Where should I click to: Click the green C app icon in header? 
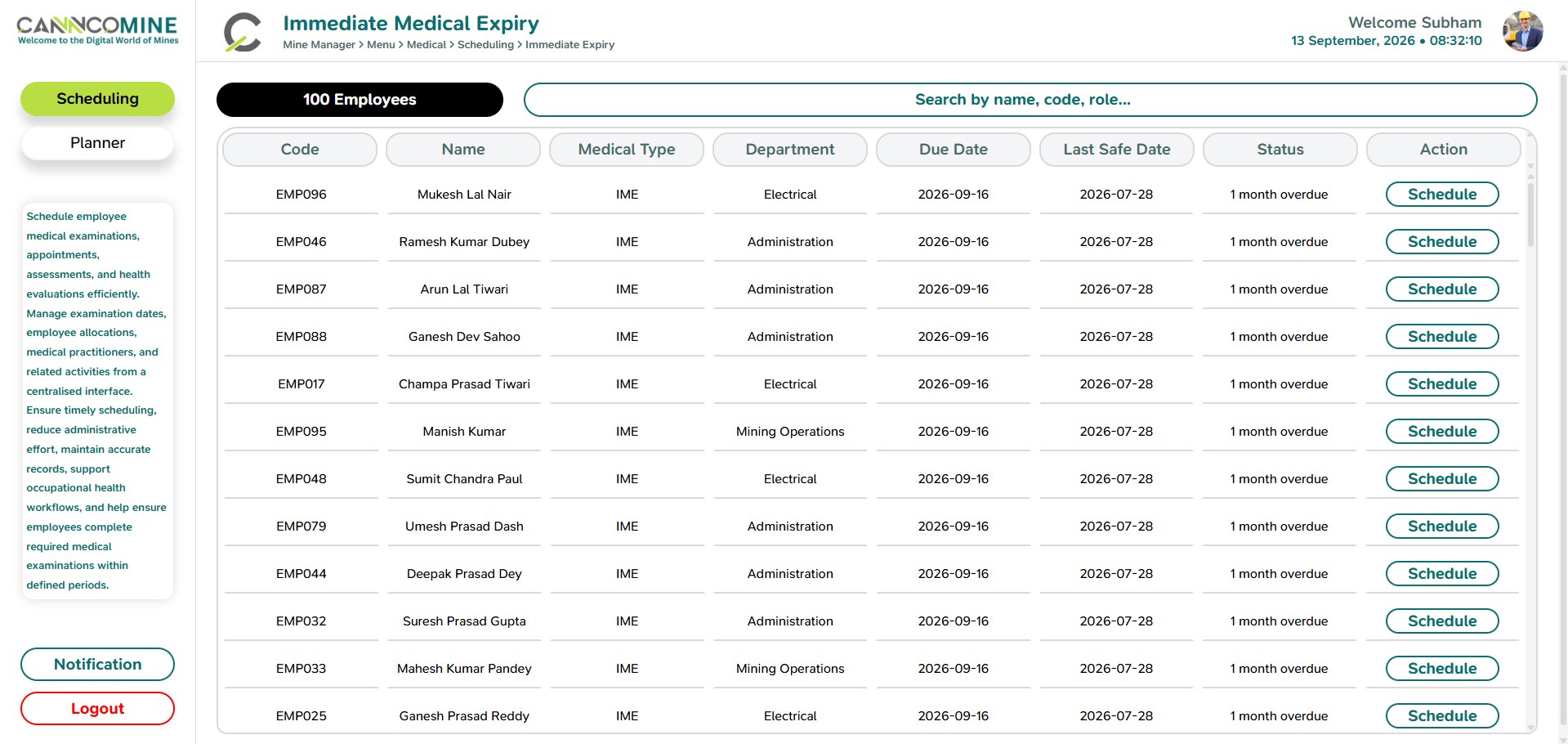[243, 33]
